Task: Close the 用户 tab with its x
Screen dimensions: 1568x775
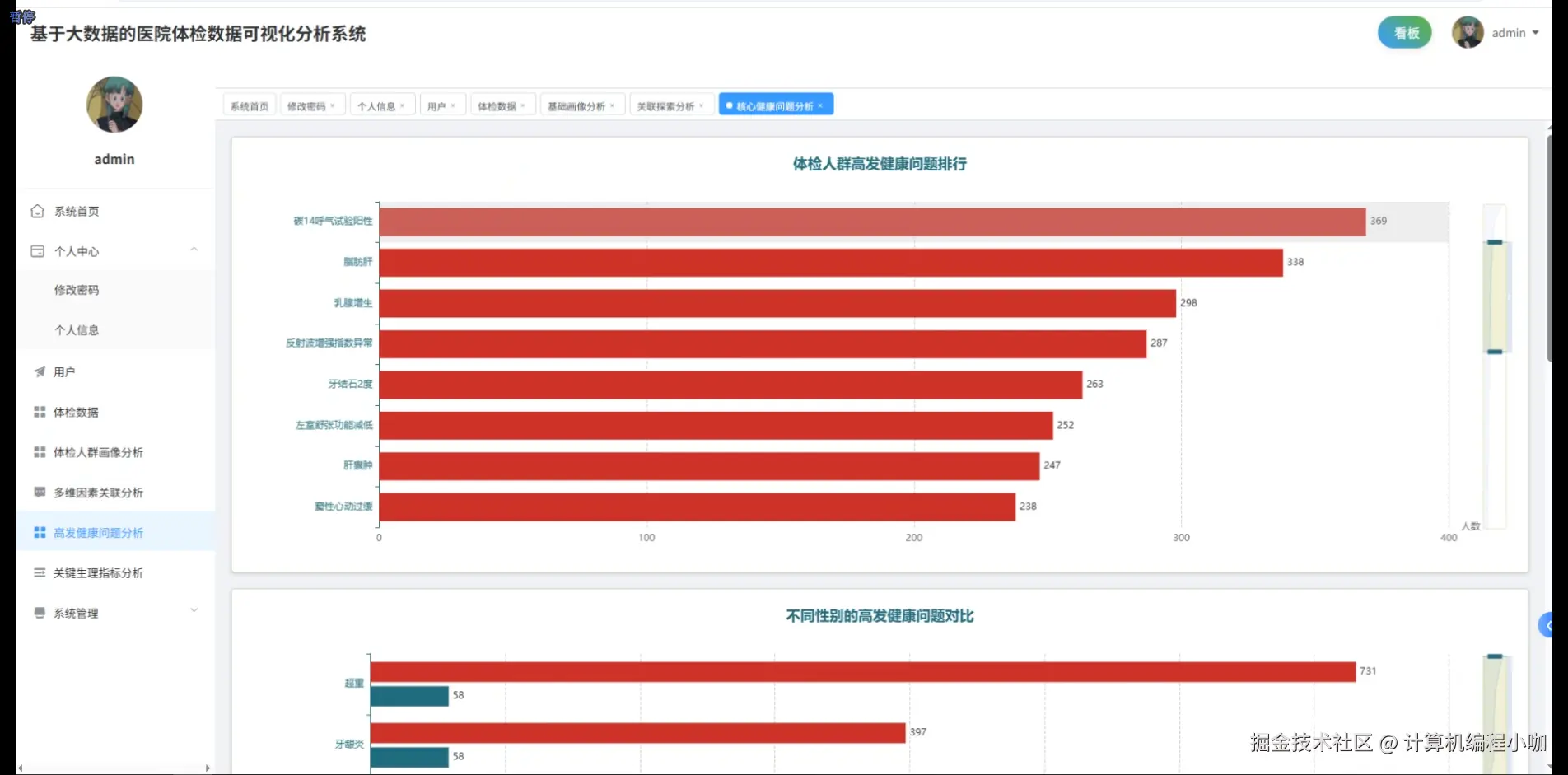Action: point(453,106)
